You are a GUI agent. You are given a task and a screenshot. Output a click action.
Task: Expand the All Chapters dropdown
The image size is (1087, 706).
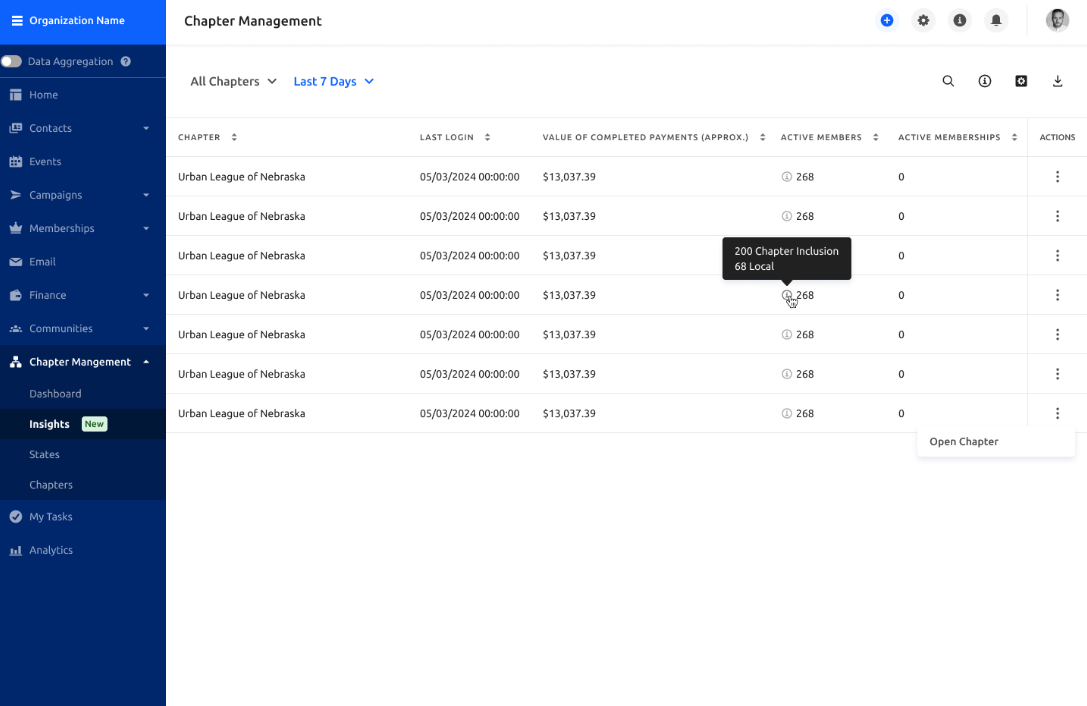click(234, 81)
